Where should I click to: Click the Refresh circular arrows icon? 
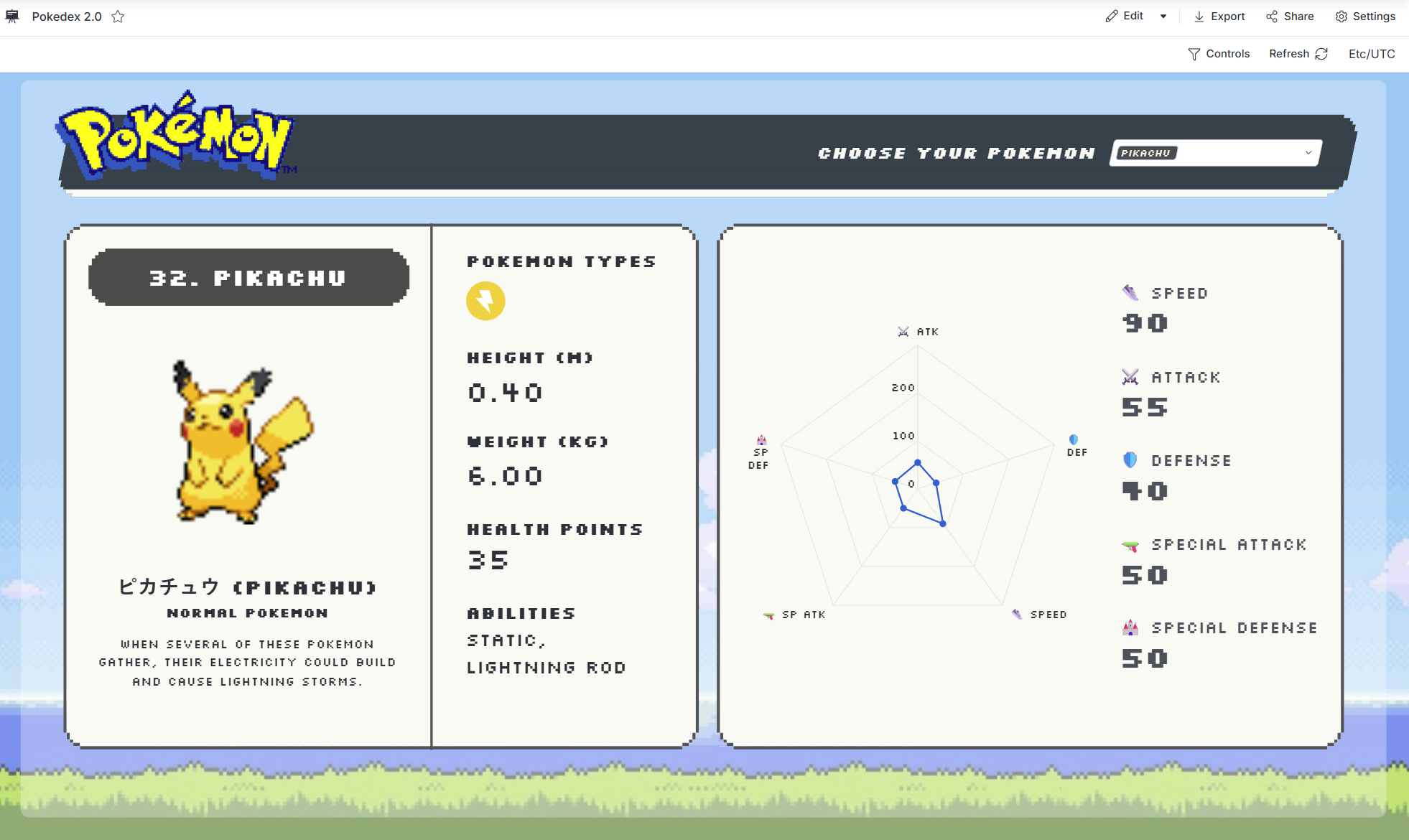[x=1321, y=54]
